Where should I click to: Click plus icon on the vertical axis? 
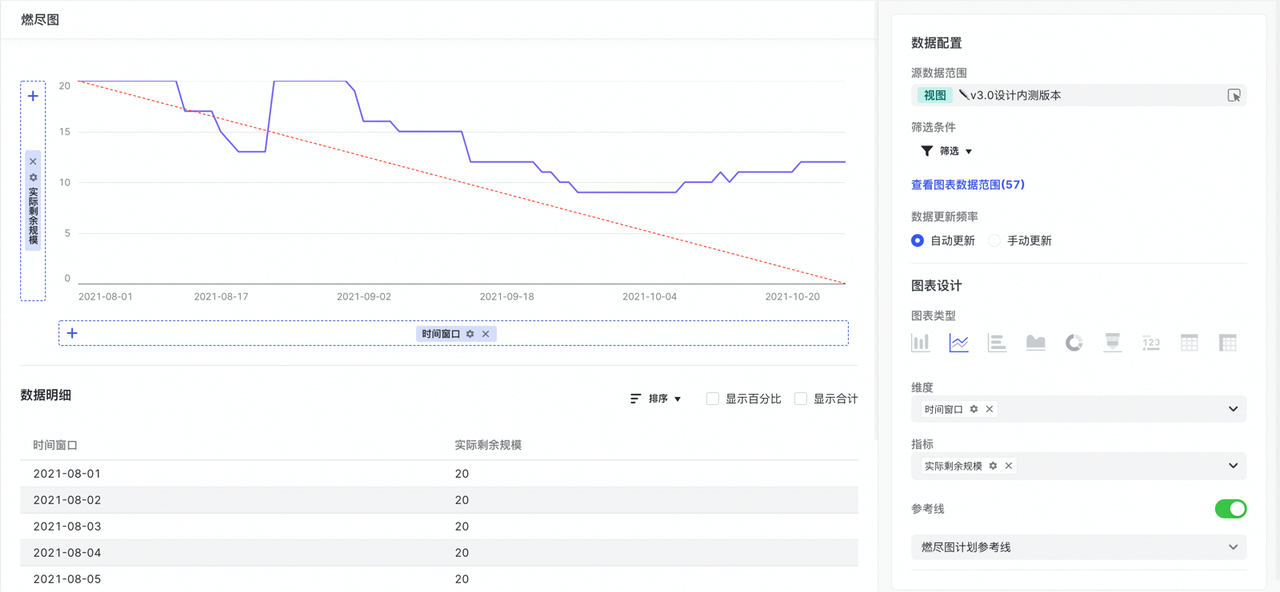tap(33, 97)
